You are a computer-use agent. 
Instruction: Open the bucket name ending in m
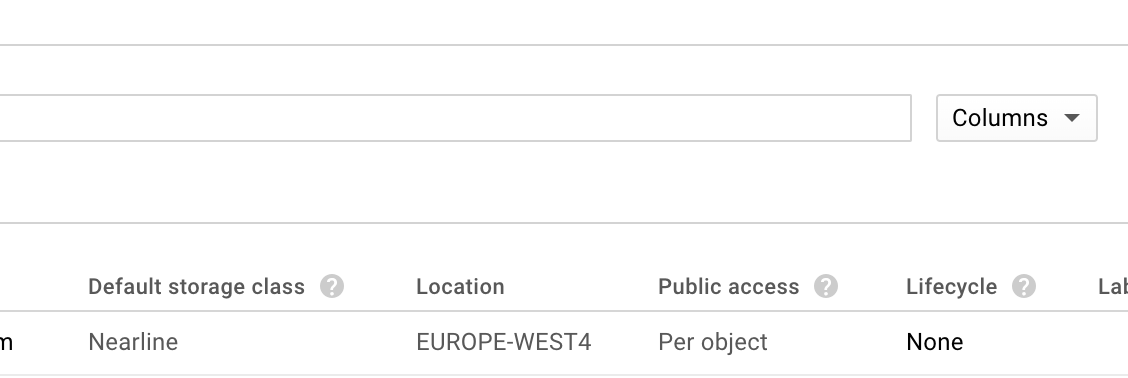click(x=6, y=342)
